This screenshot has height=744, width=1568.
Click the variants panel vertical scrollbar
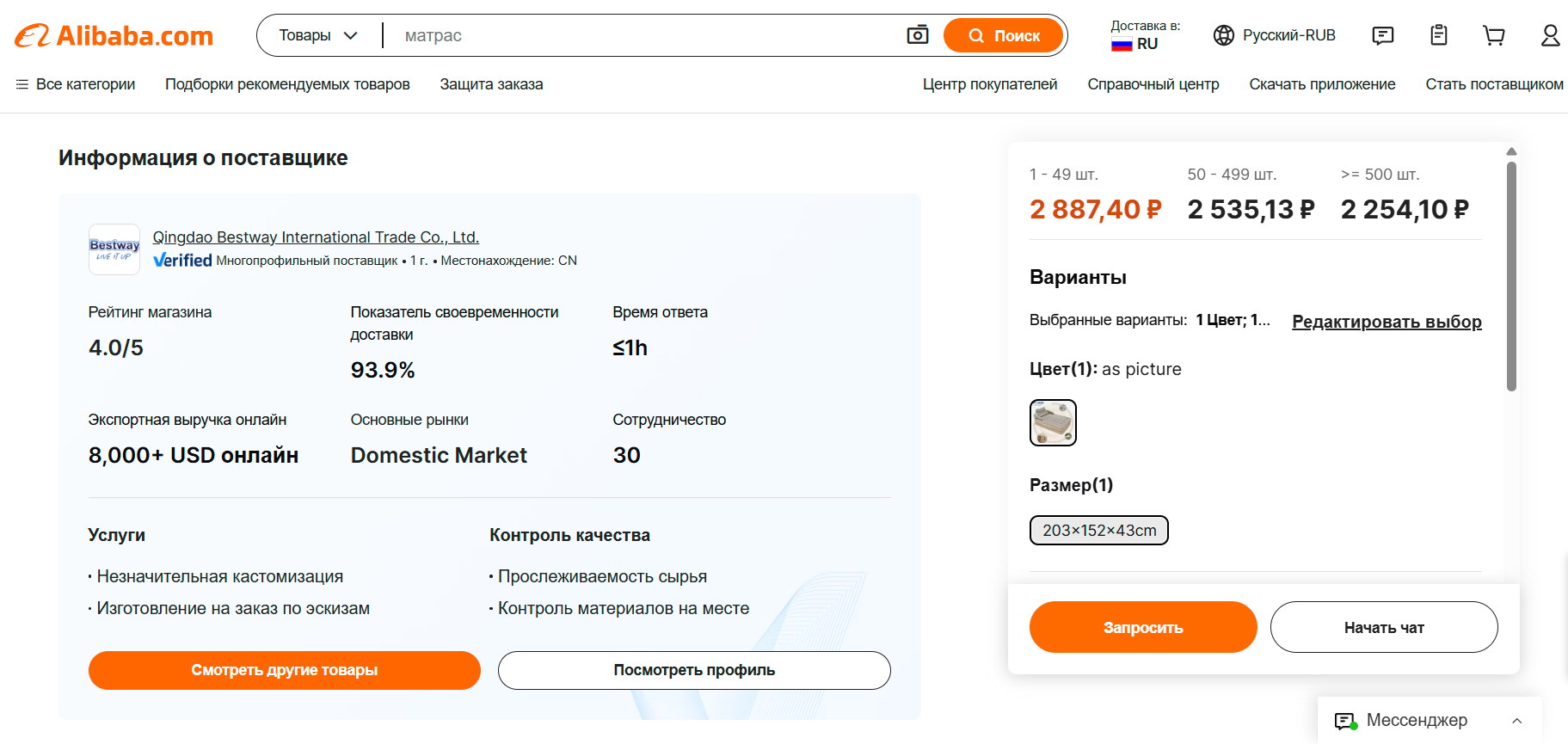point(1511,275)
